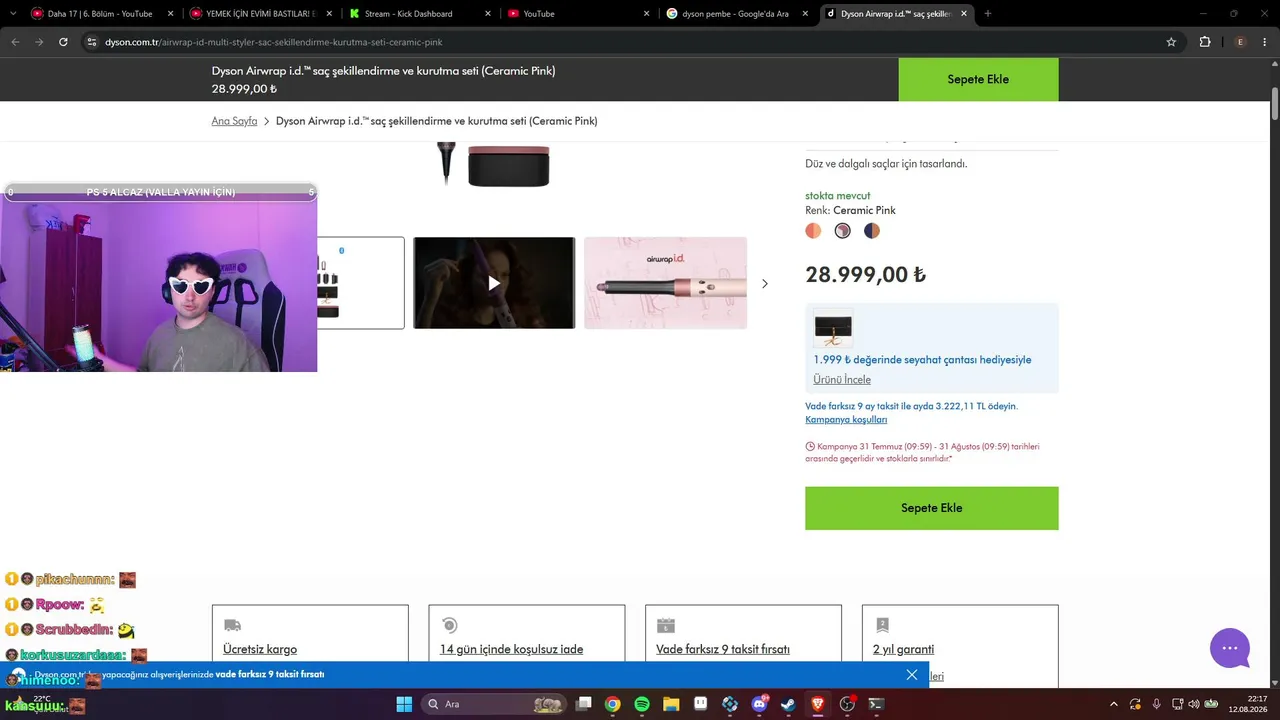This screenshot has height=720, width=1280.
Task: Open the Ana Sayfa breadcrumb link
Action: [234, 121]
